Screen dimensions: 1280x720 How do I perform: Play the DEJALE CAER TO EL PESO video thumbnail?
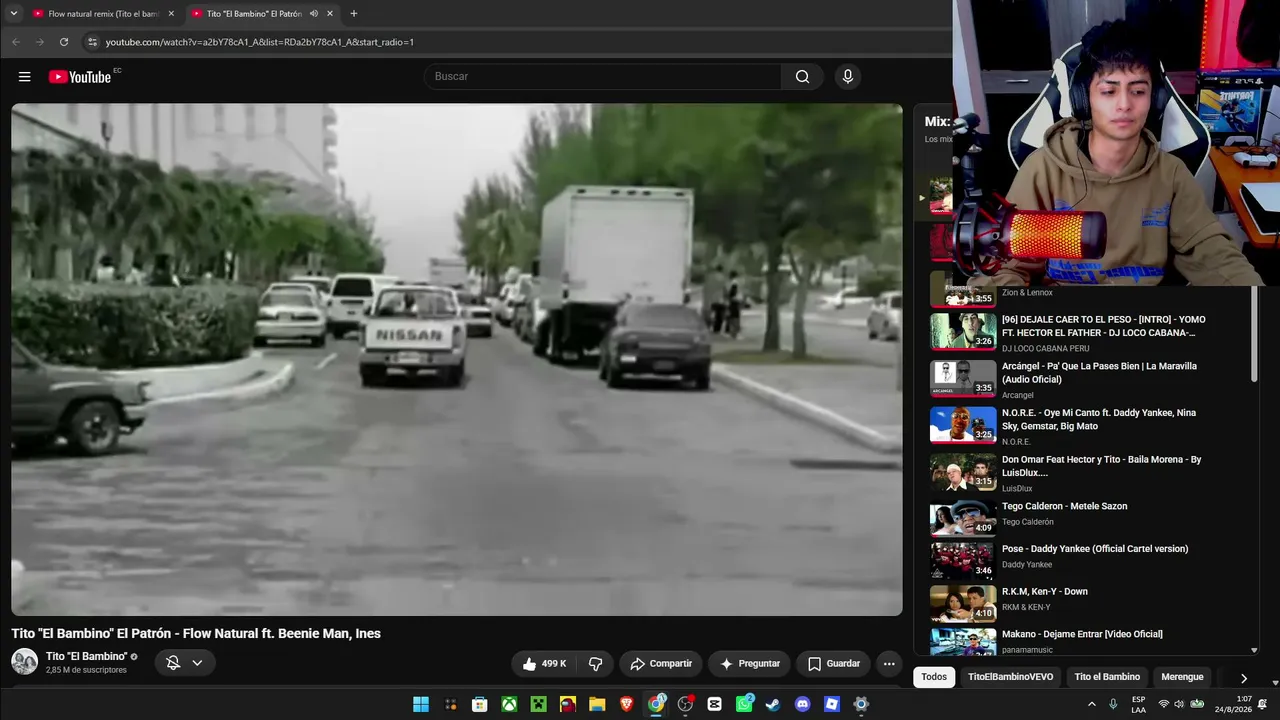[x=963, y=333]
